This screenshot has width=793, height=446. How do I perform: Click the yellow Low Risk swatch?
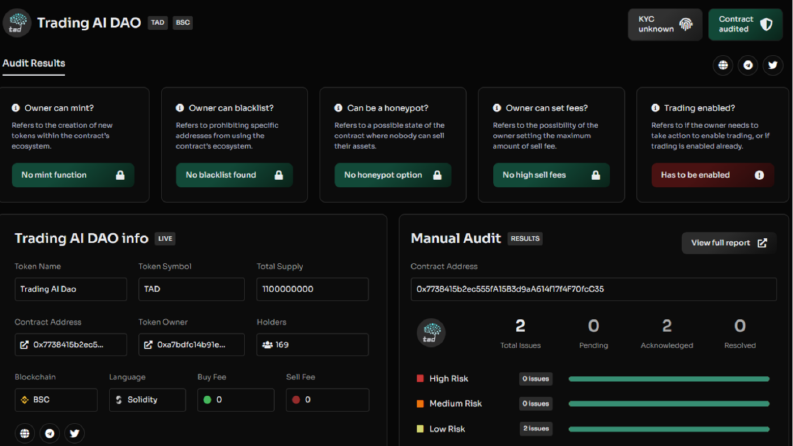click(x=420, y=429)
